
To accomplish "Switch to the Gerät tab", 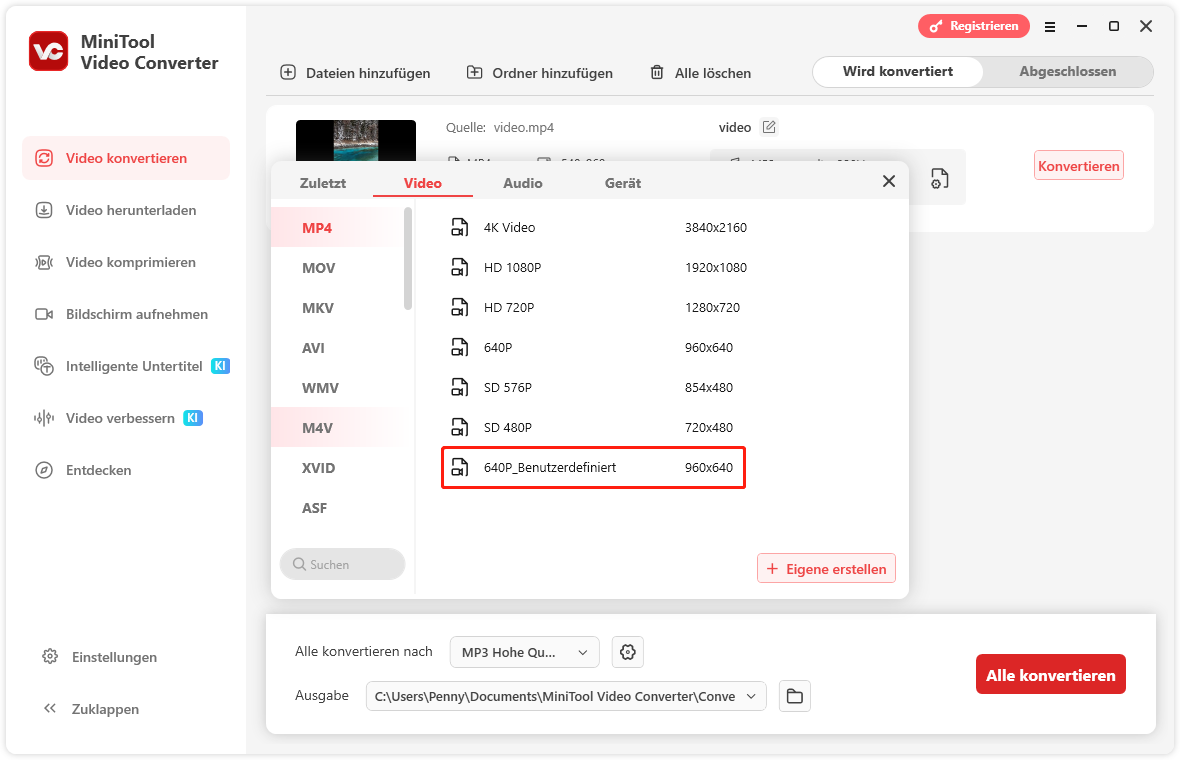I will pyautogui.click(x=622, y=183).
